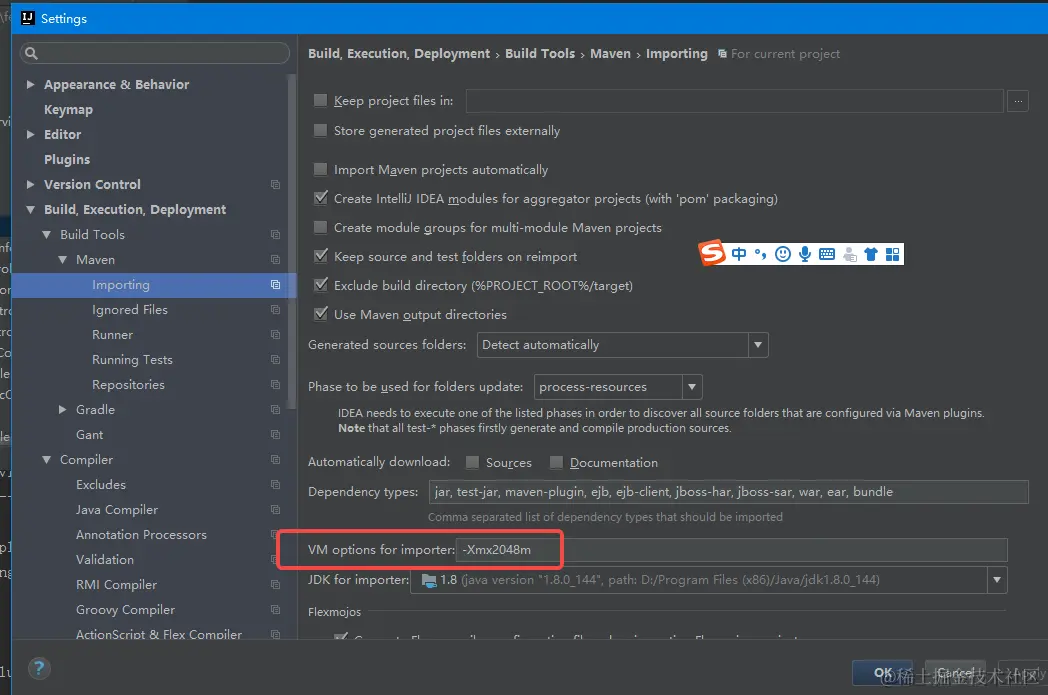Image resolution: width=1048 pixels, height=695 pixels.
Task: Enable automatic download of Sources
Action: 473,462
